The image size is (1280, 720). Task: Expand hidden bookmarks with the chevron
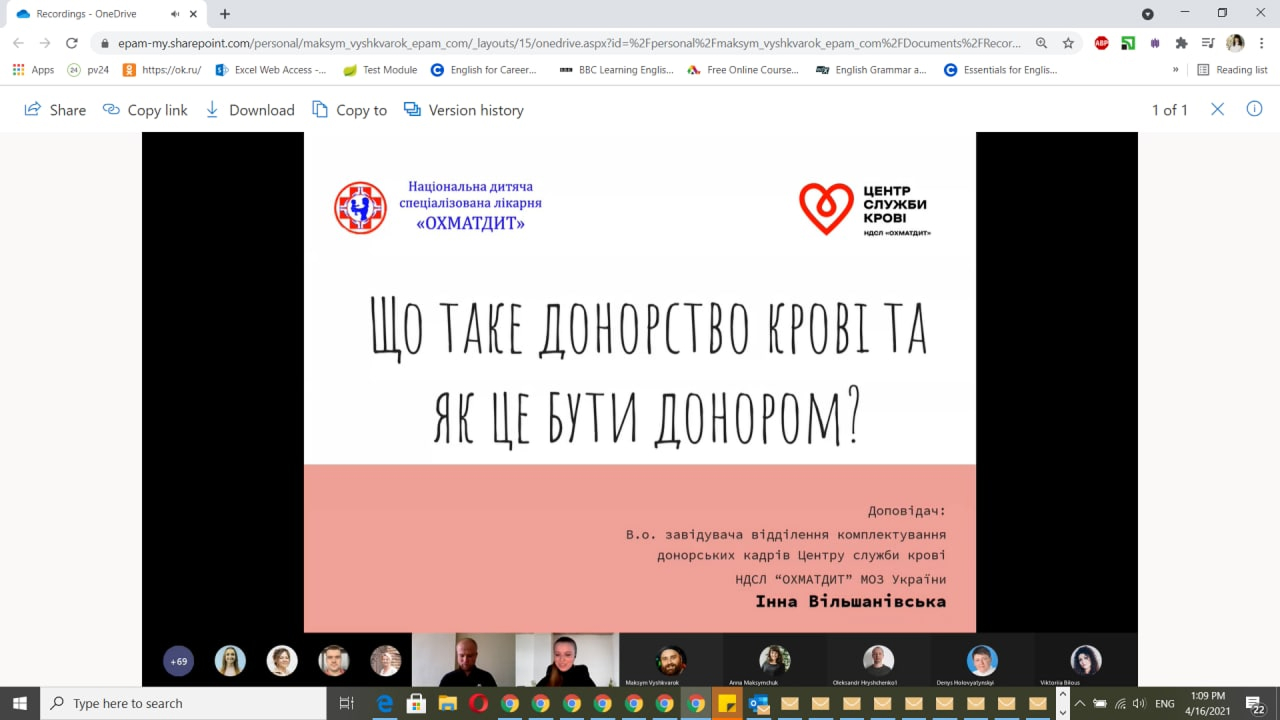point(1175,70)
